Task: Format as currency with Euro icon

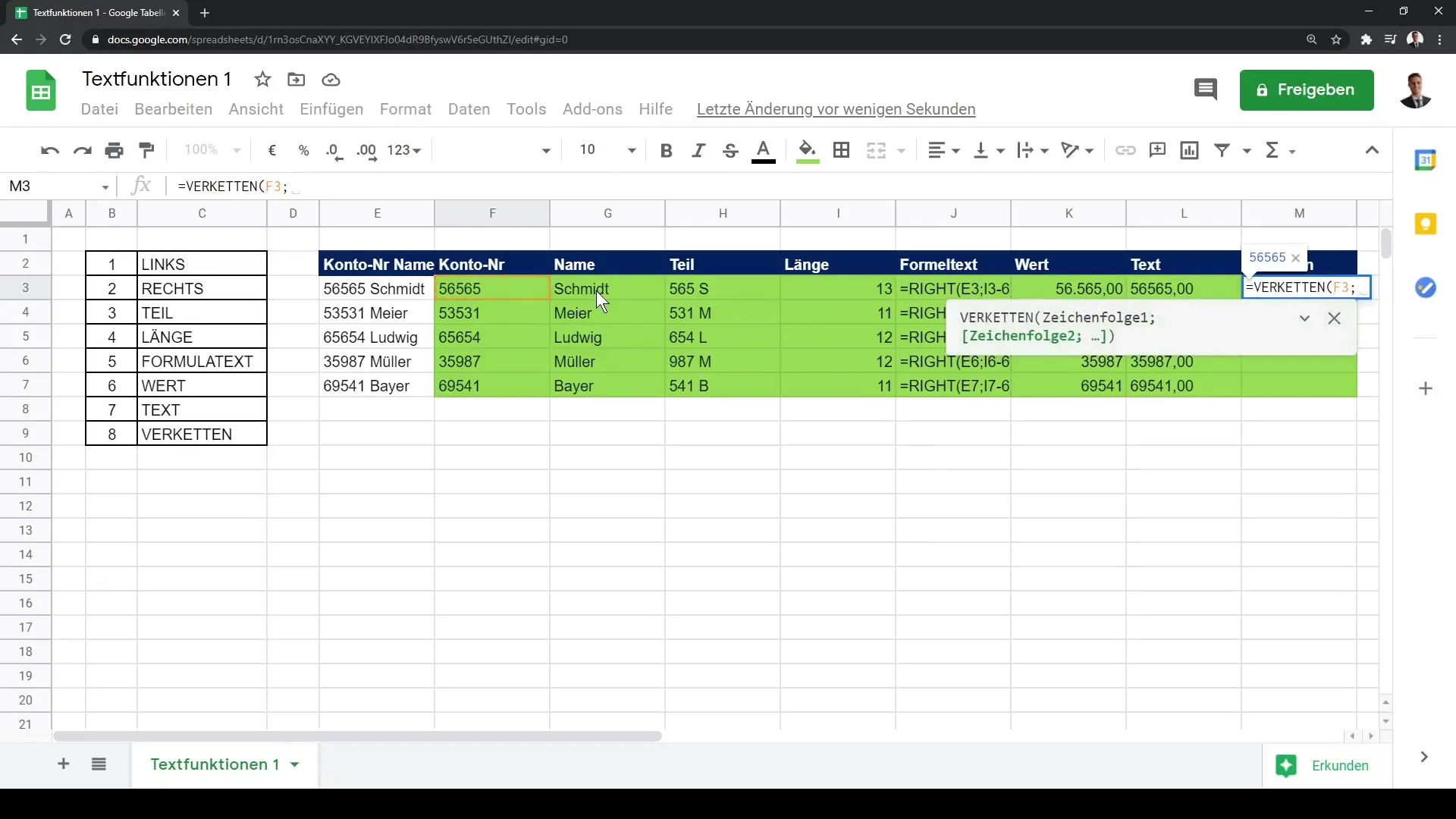Action: click(272, 150)
